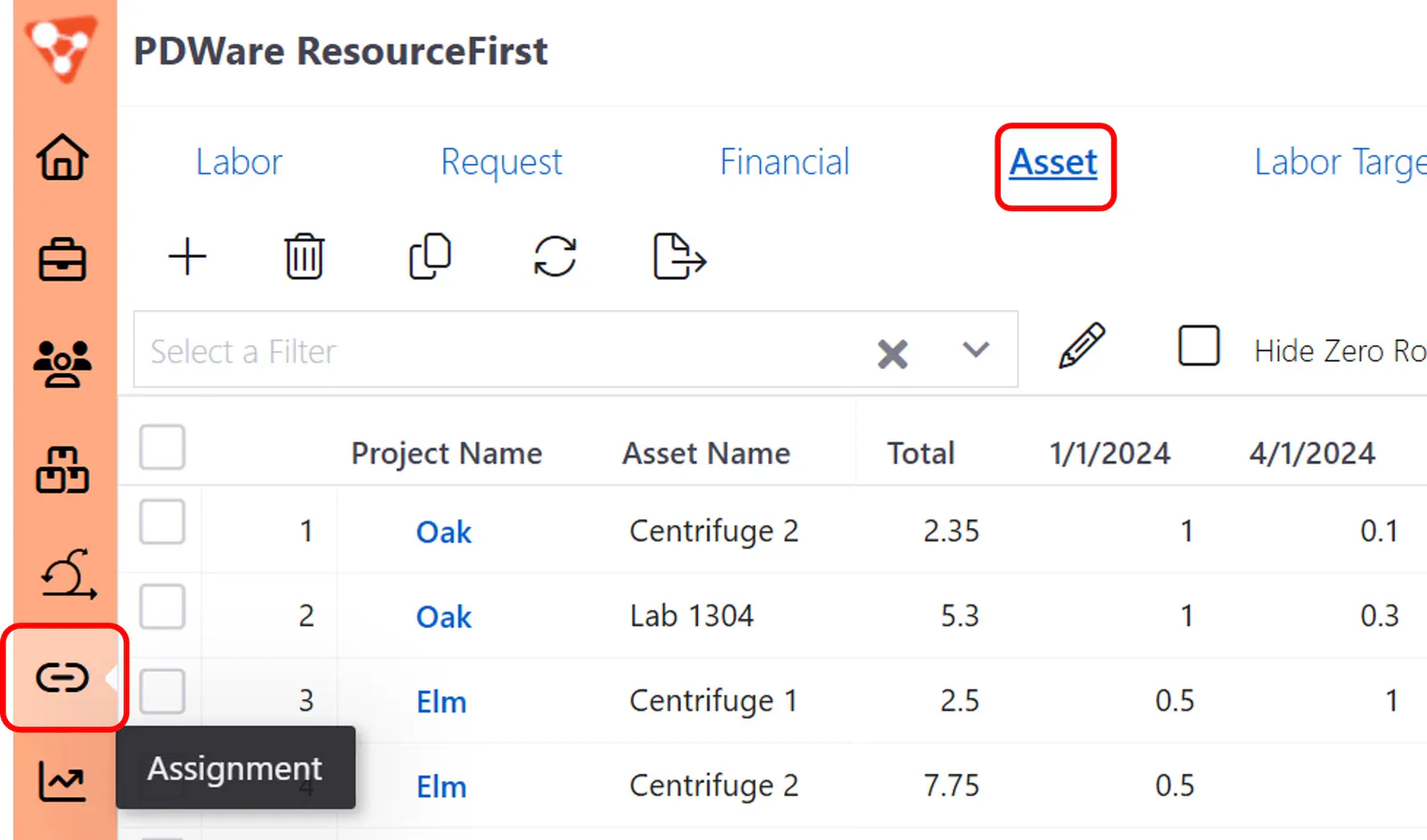Viewport: 1427px width, 840px height.
Task: Export the grid with export icon
Action: [x=680, y=257]
